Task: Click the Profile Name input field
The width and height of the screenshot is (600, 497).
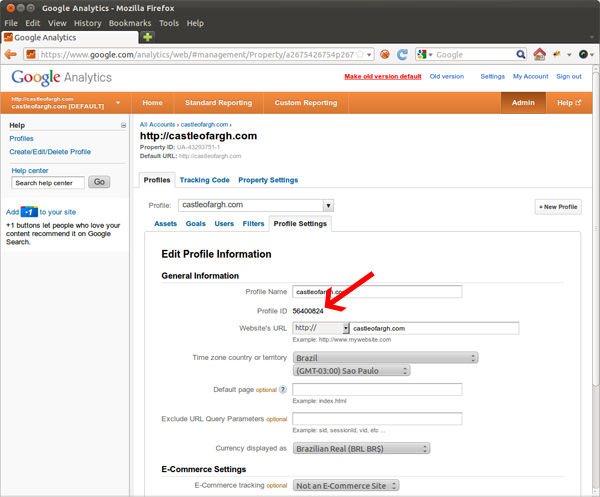Action: (377, 292)
